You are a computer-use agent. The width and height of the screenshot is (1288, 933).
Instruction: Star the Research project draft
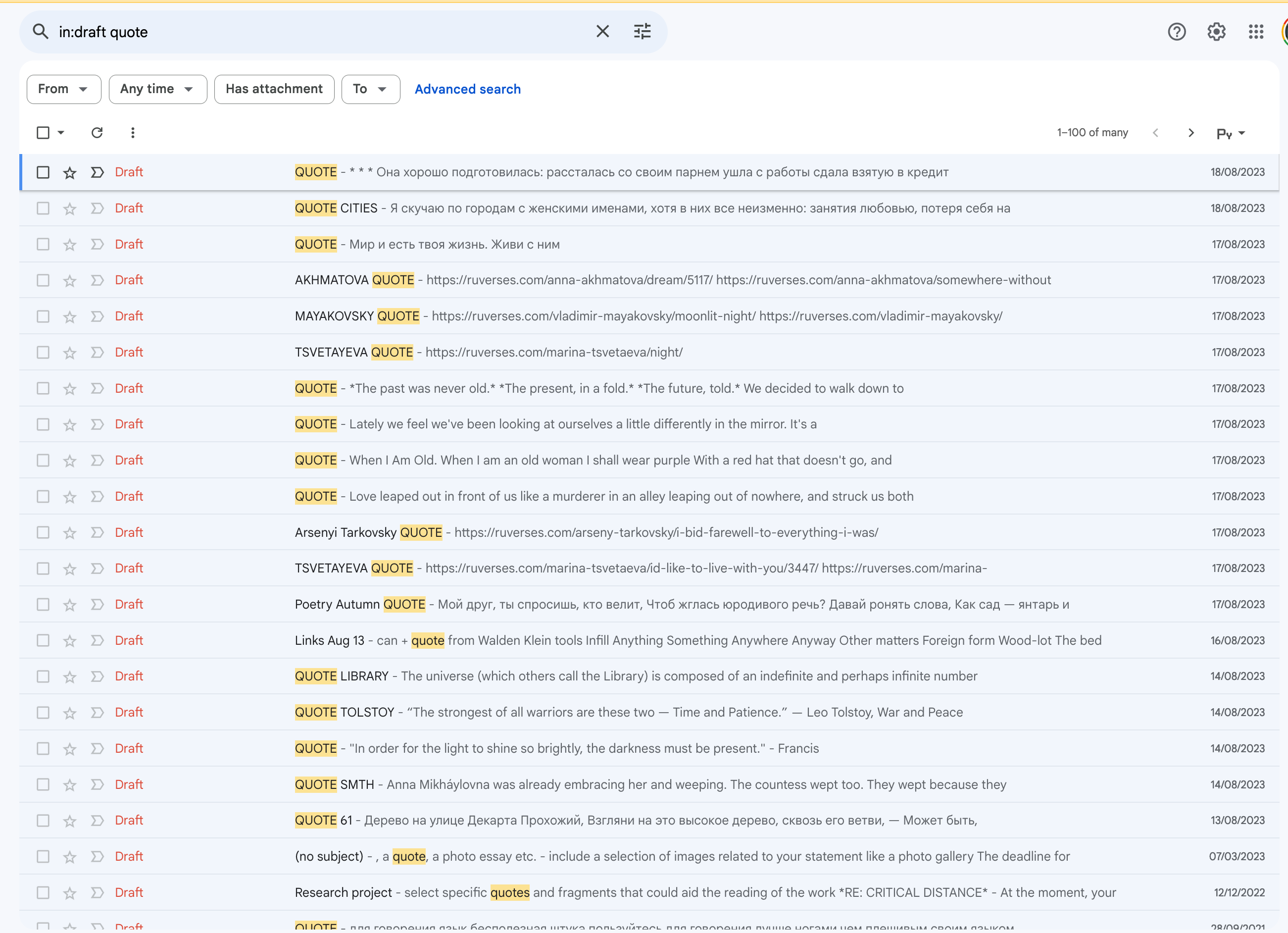69,893
